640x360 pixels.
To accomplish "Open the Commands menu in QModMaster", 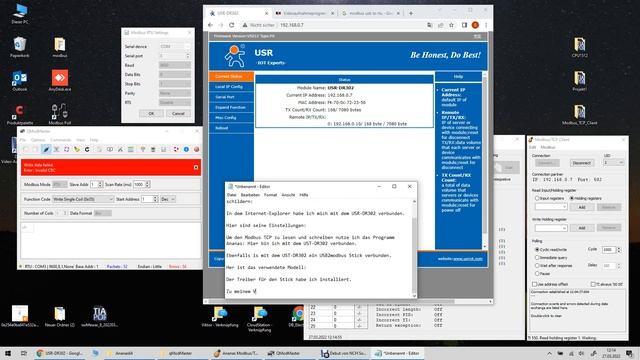I will (61, 140).
